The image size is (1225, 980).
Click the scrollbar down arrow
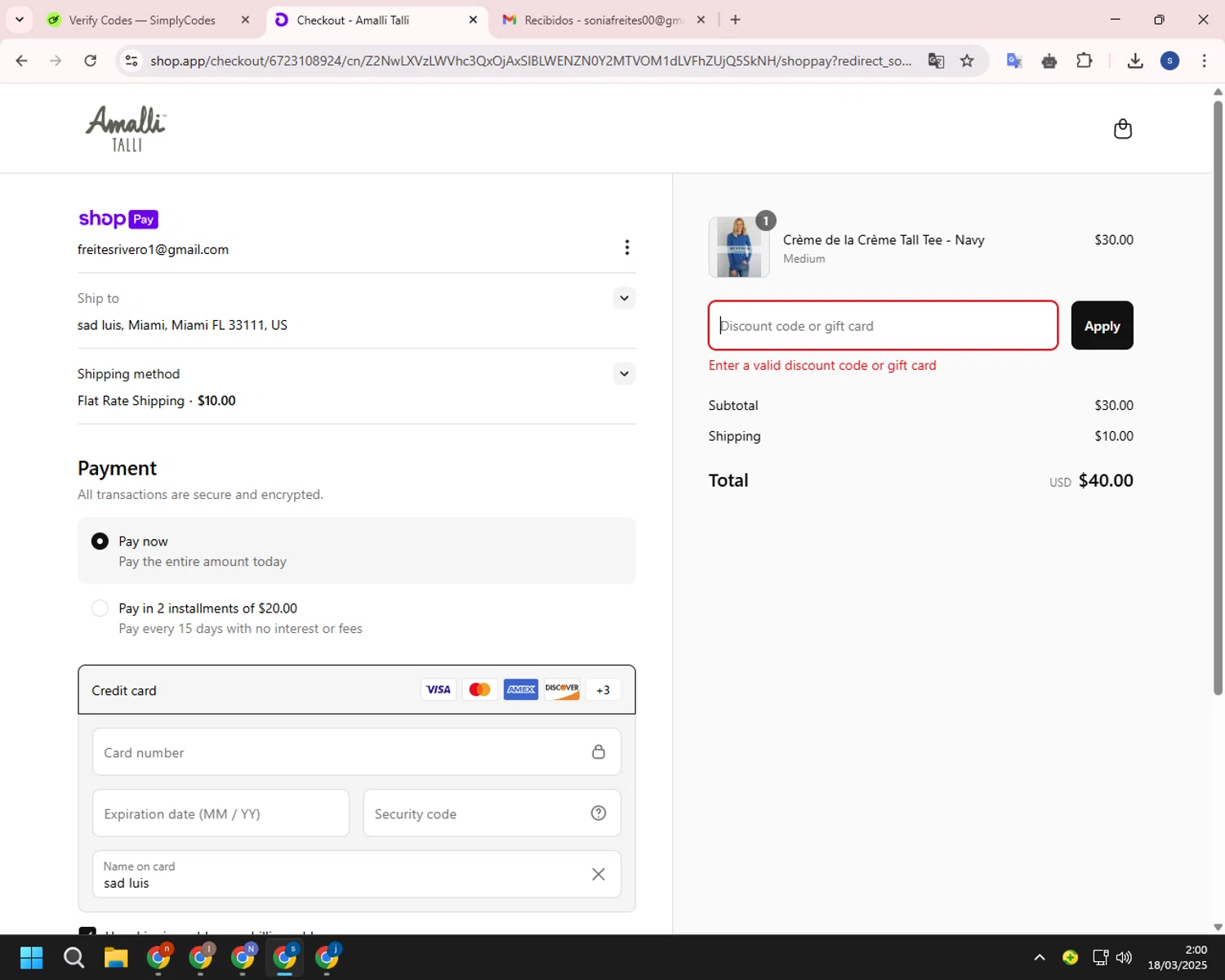1218,927
